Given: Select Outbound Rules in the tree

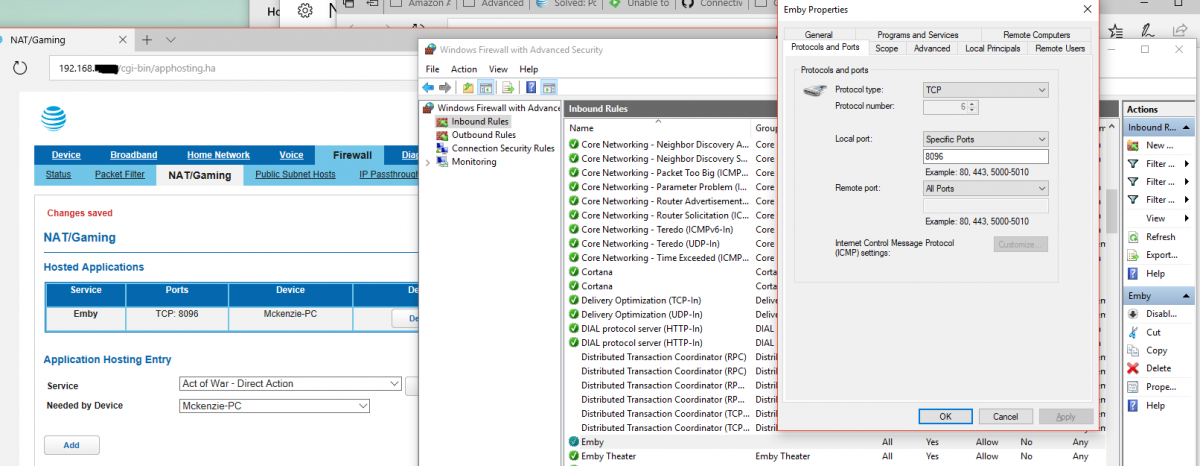Looking at the screenshot, I should [483, 135].
